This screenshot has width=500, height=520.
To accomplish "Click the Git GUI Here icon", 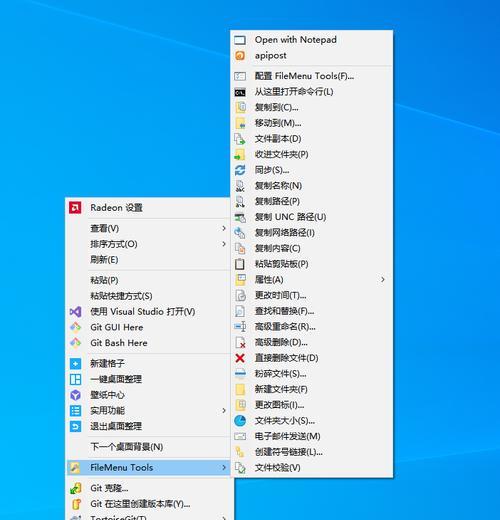I will point(75,327).
